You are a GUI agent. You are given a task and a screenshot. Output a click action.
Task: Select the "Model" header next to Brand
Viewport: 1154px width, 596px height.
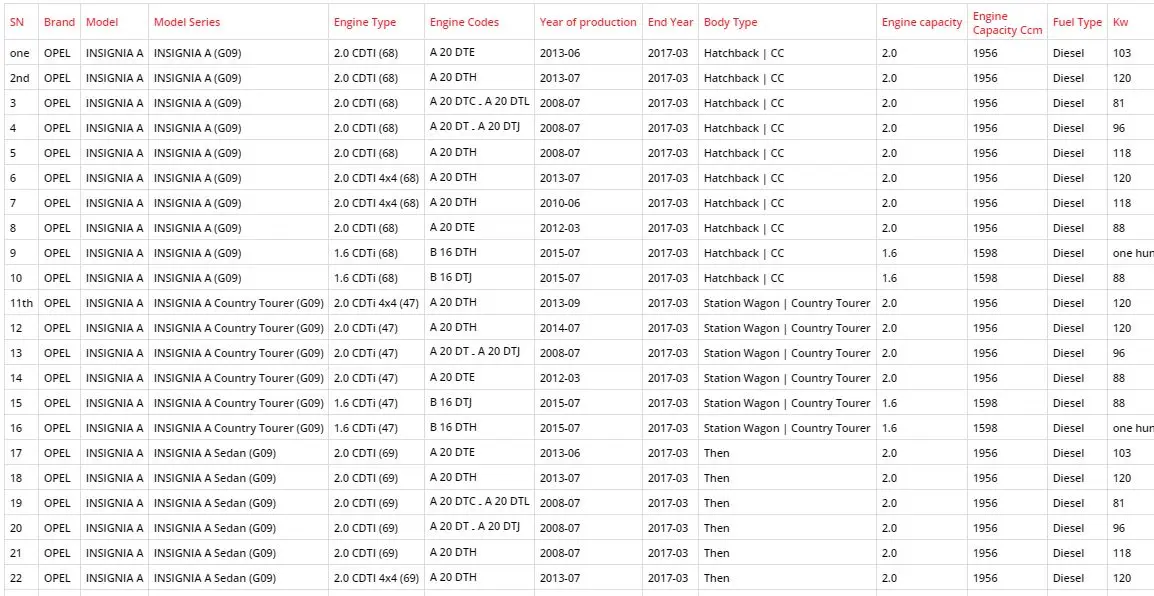tap(102, 22)
